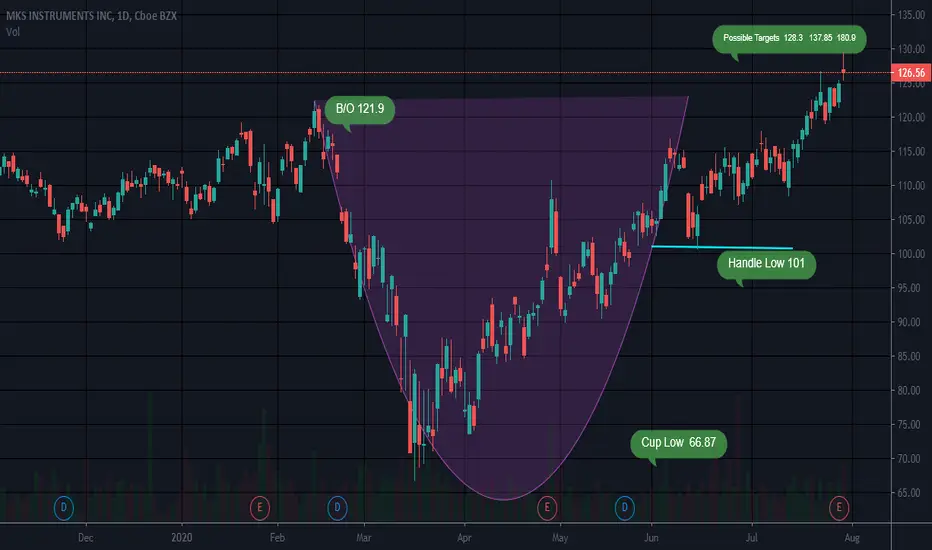Click the 75.00 price axis label
Image resolution: width=932 pixels, height=550 pixels.
click(x=911, y=425)
